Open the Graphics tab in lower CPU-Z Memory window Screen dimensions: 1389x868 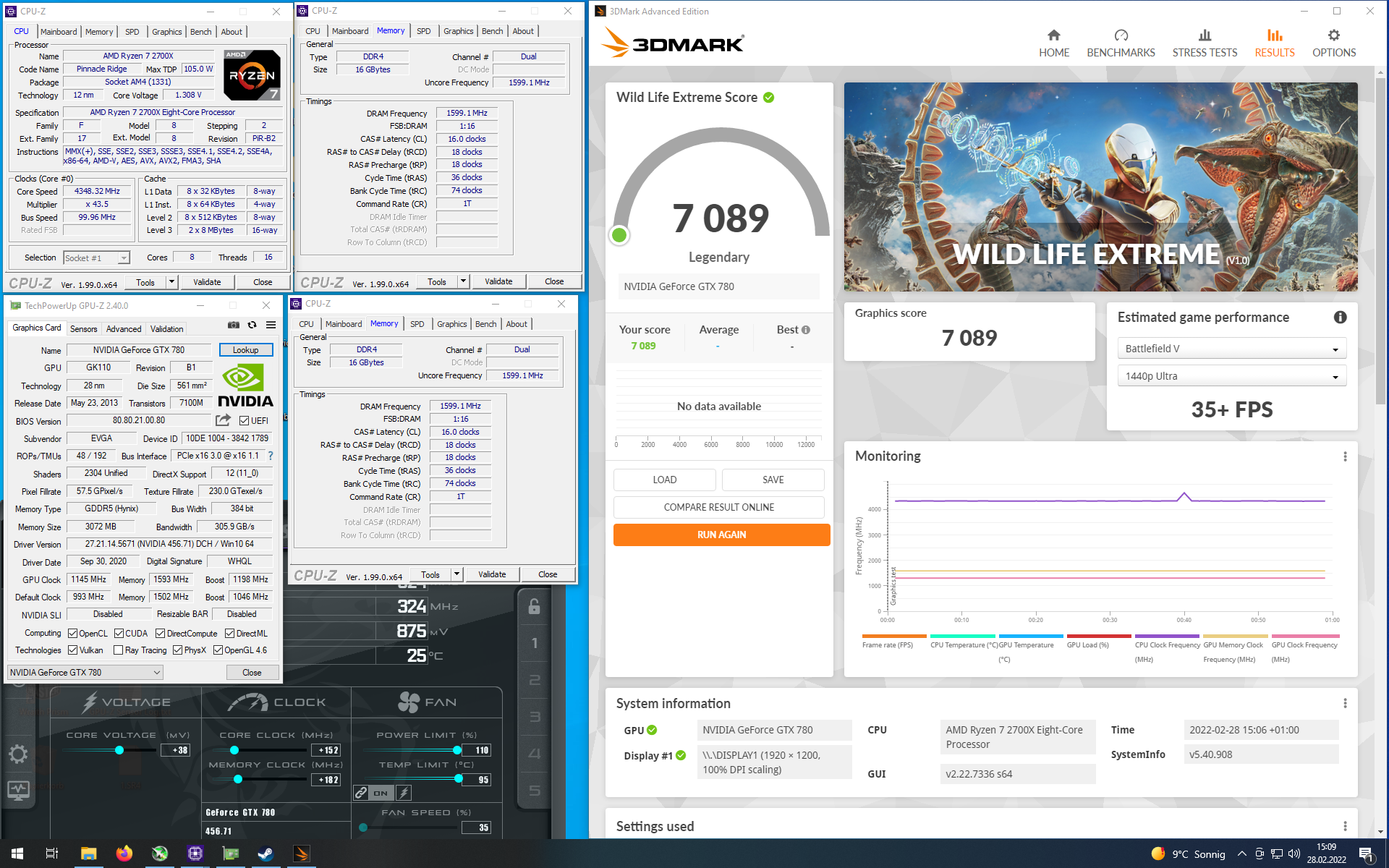tap(451, 324)
